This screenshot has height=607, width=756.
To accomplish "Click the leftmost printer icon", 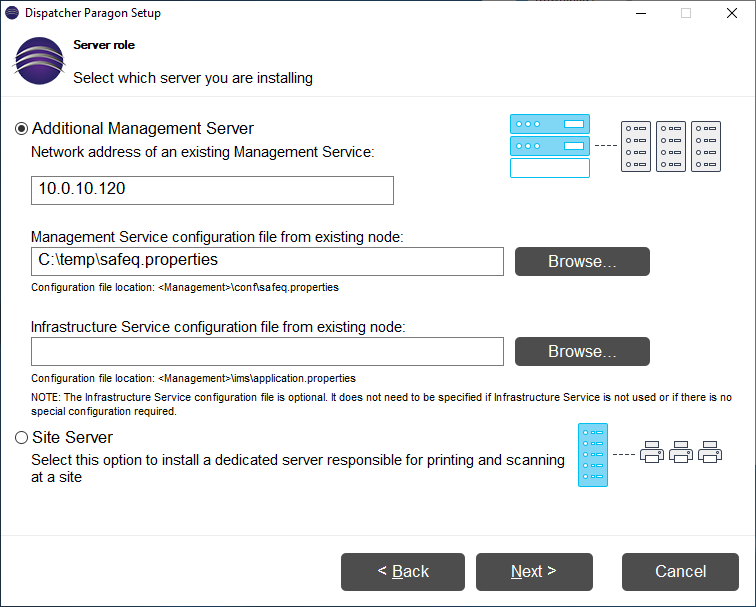I will [x=652, y=451].
